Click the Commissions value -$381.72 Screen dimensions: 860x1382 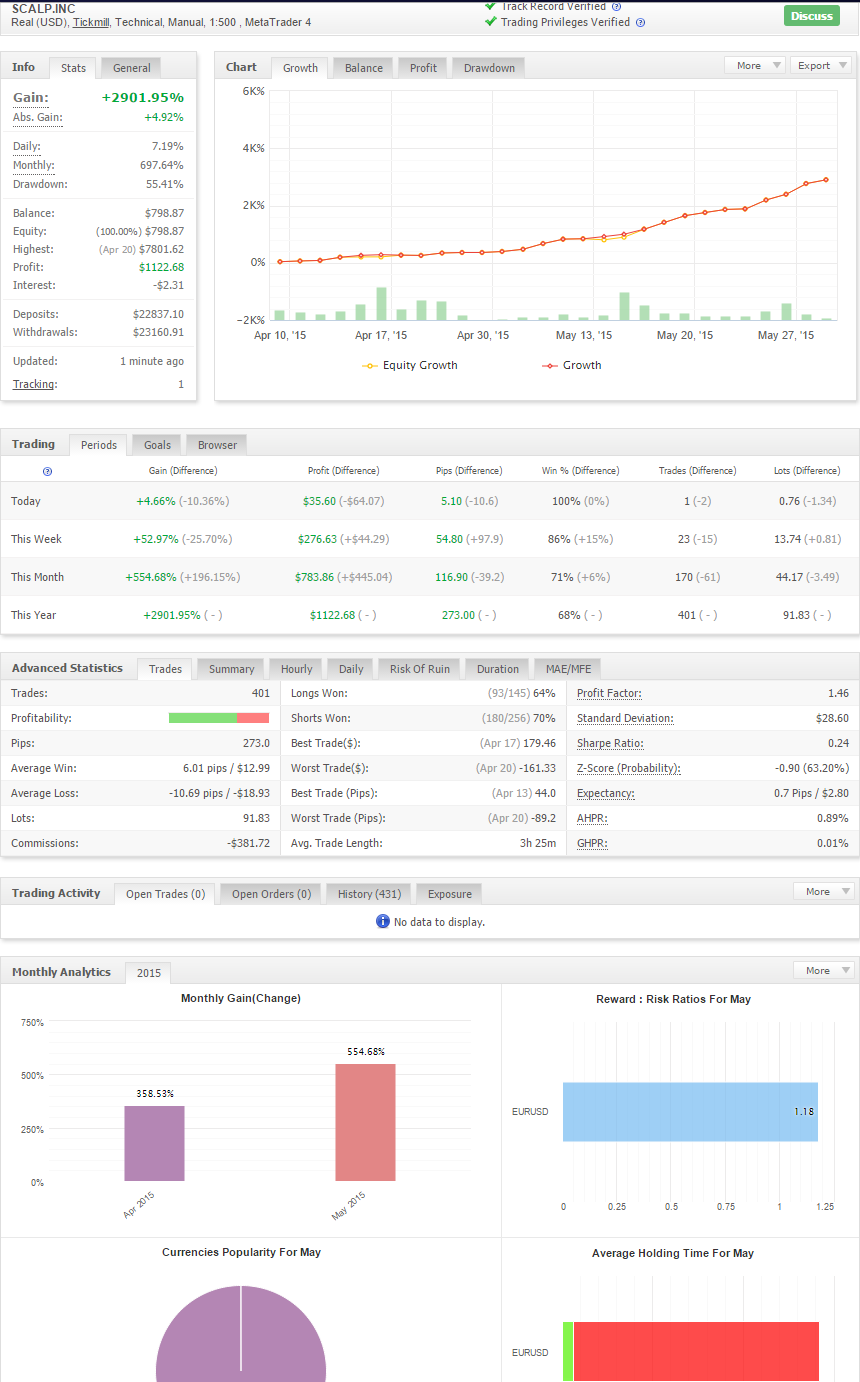click(x=248, y=843)
